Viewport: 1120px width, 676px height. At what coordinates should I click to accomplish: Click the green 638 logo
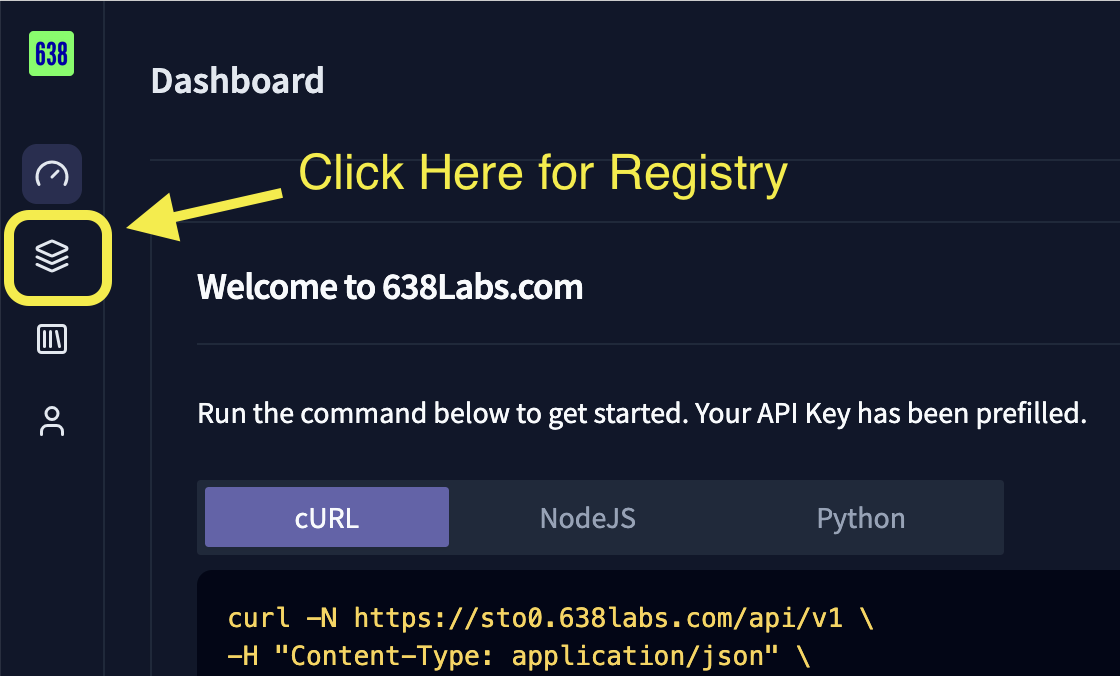point(51,54)
